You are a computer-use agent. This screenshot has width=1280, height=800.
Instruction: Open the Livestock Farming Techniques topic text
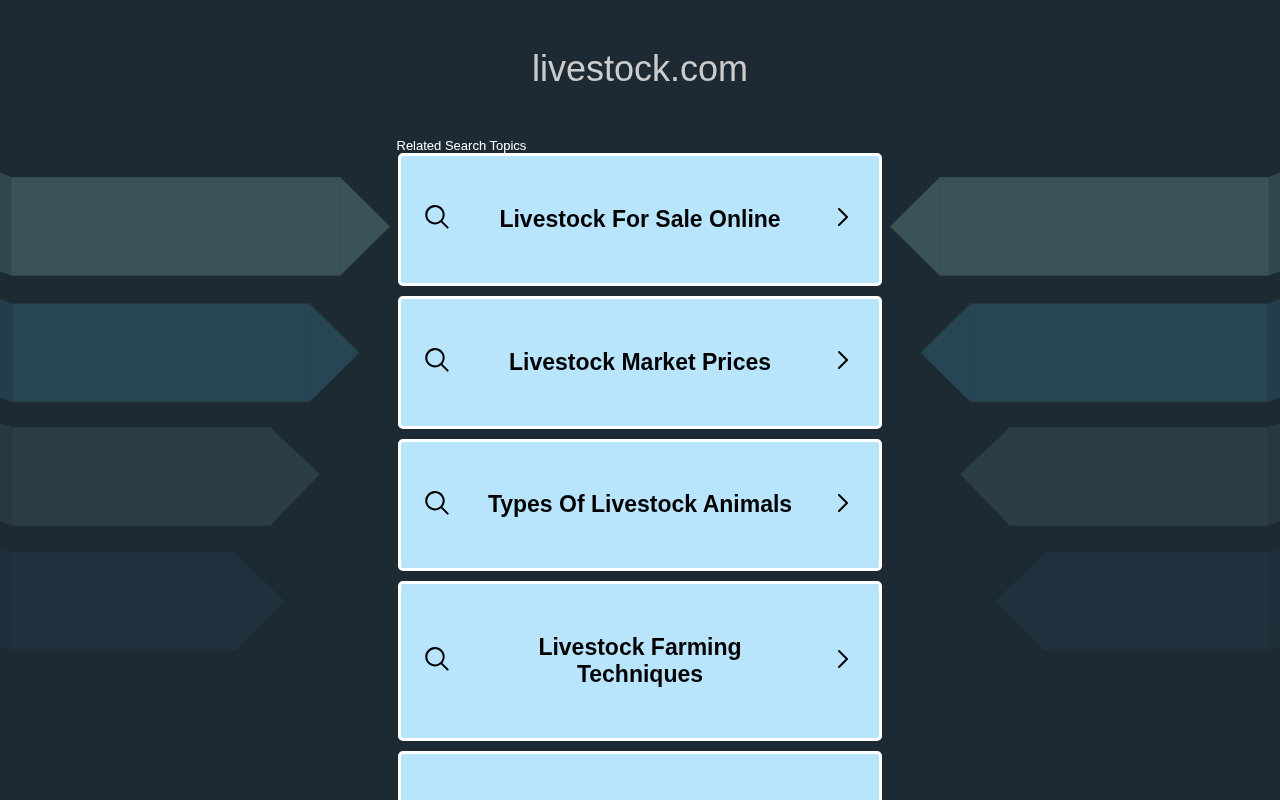tap(640, 661)
